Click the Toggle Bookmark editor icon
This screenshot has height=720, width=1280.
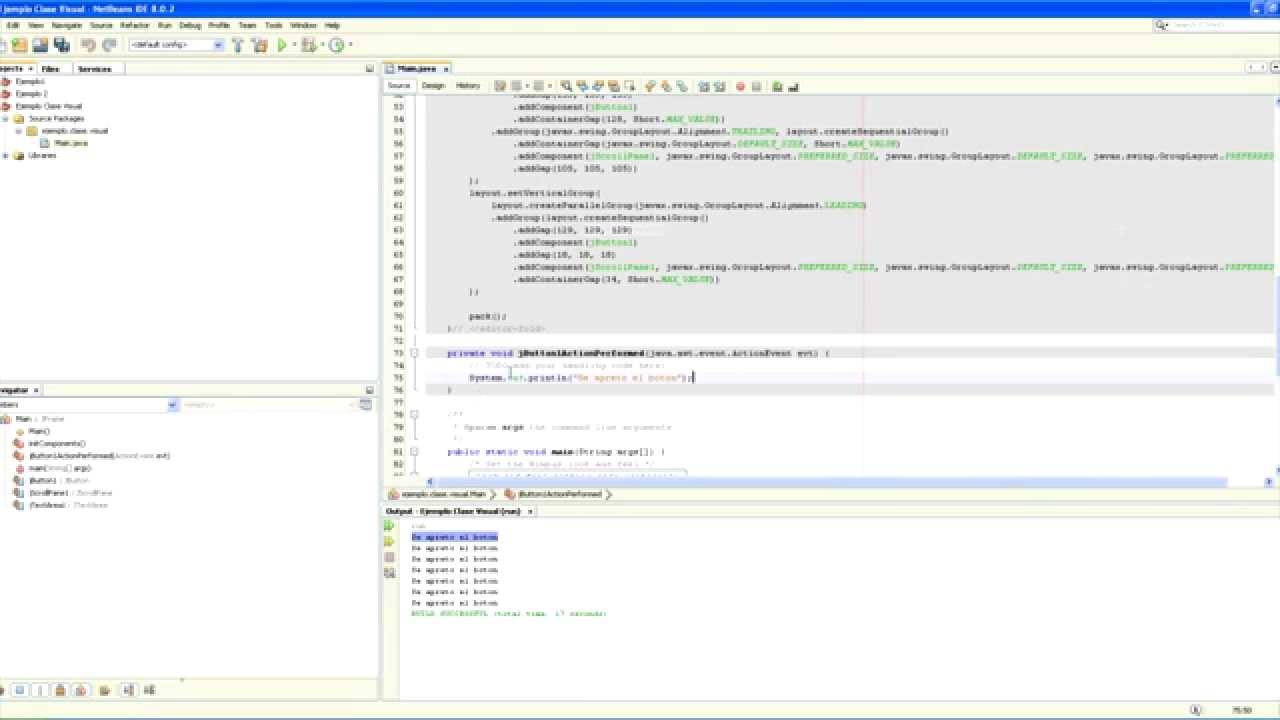(x=682, y=86)
